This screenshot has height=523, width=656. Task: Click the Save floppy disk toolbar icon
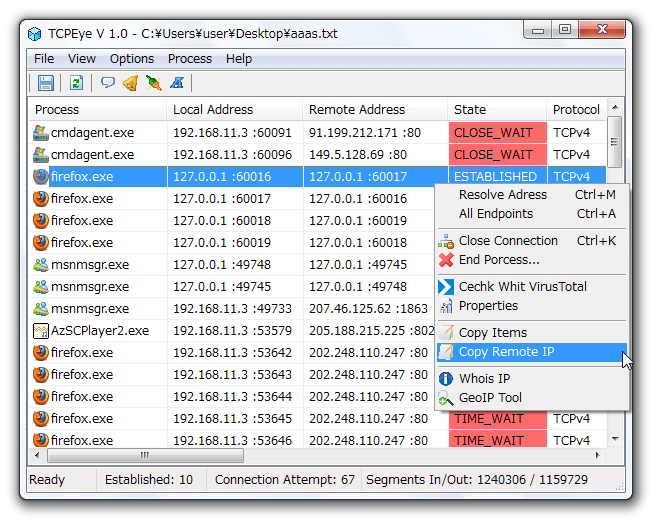tap(46, 83)
